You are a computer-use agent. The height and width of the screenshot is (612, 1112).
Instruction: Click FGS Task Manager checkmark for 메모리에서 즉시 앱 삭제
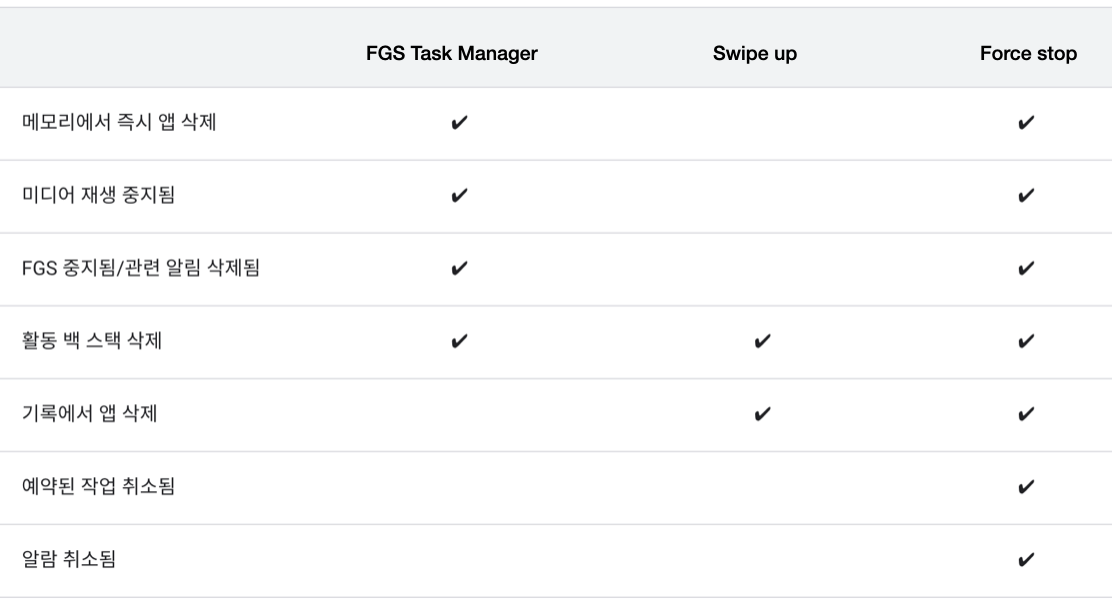pos(460,123)
